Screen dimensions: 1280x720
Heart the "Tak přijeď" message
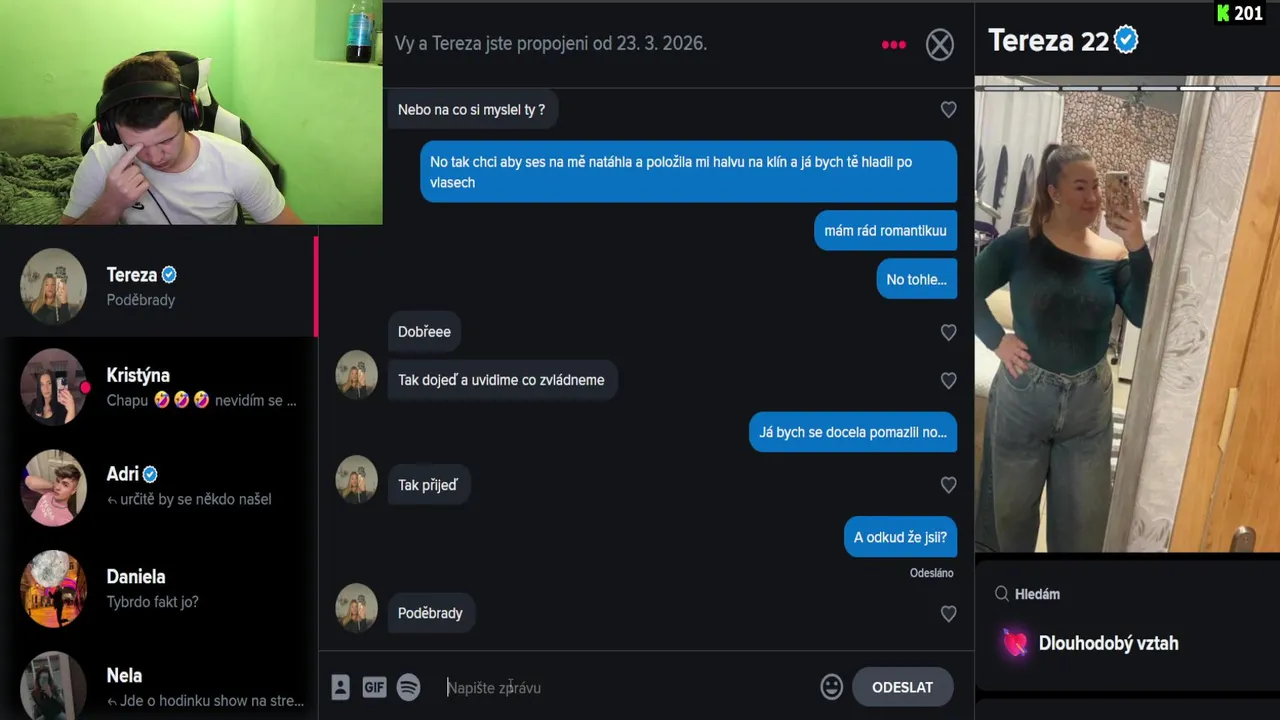(x=948, y=485)
